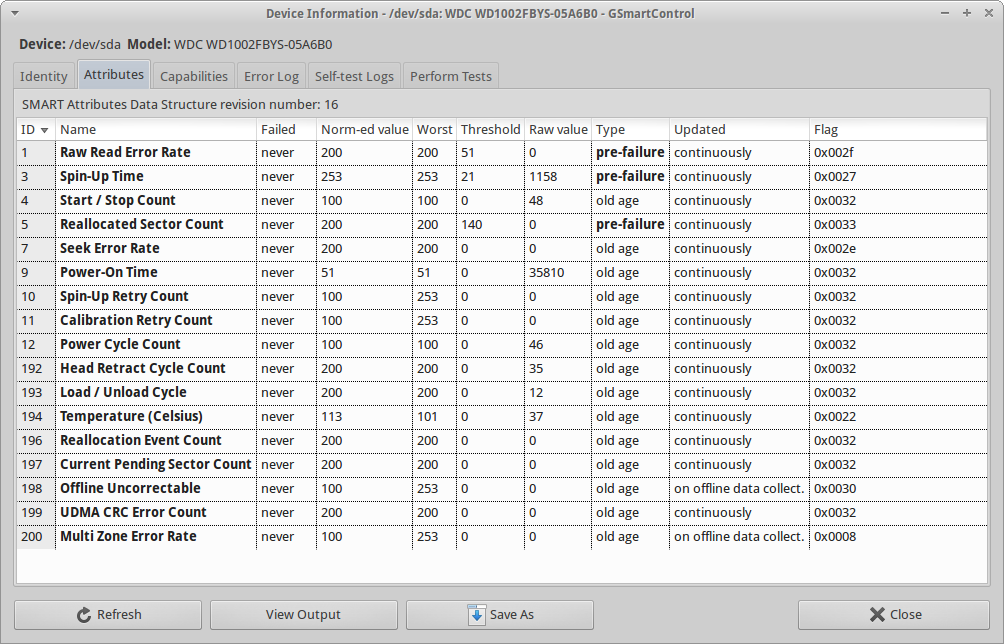Select Reallocation Event Count row
1004x644 pixels.
502,440
